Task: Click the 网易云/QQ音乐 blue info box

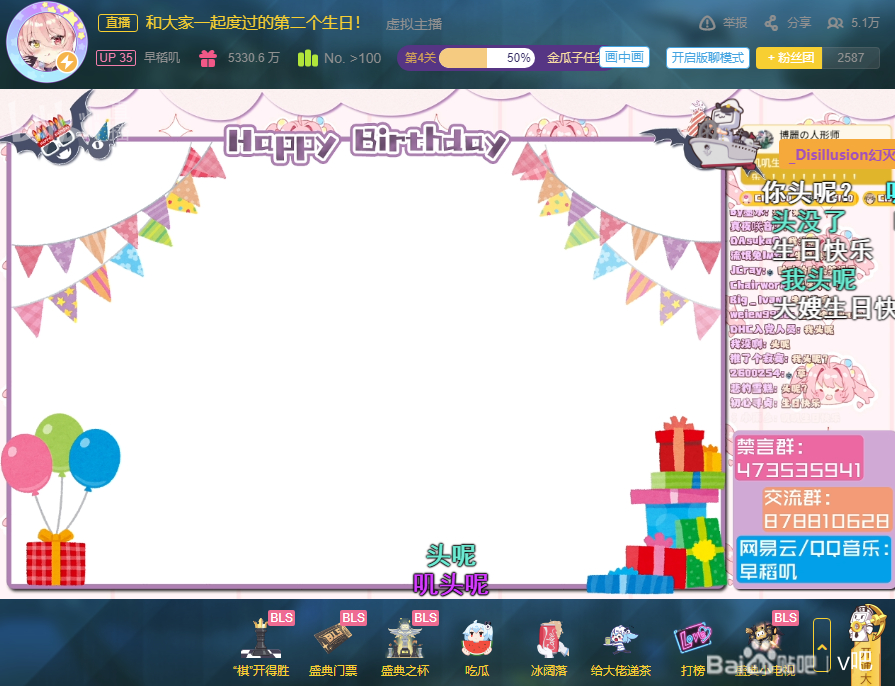Action: [x=814, y=559]
